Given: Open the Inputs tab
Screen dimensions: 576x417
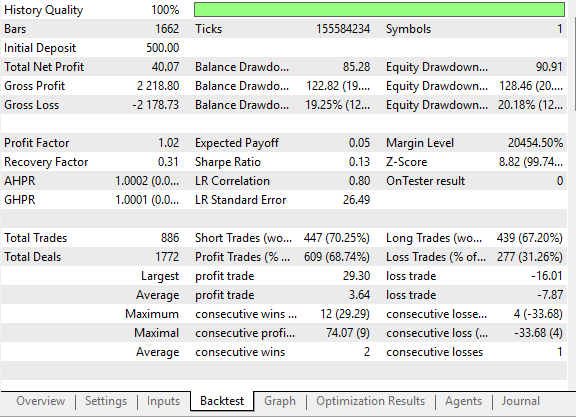Looking at the screenshot, I should (163, 401).
